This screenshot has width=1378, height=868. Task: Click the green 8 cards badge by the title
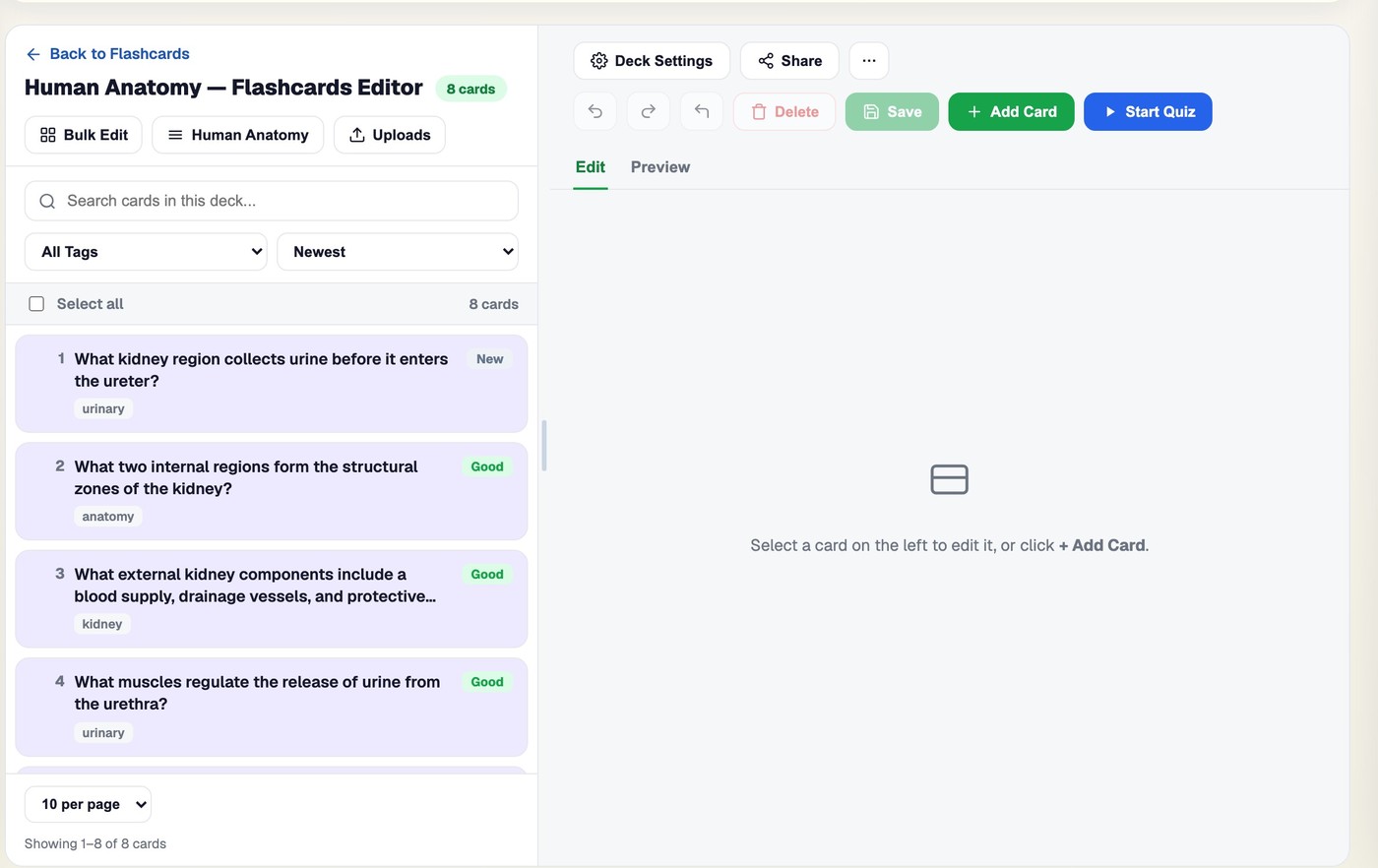[x=470, y=89]
